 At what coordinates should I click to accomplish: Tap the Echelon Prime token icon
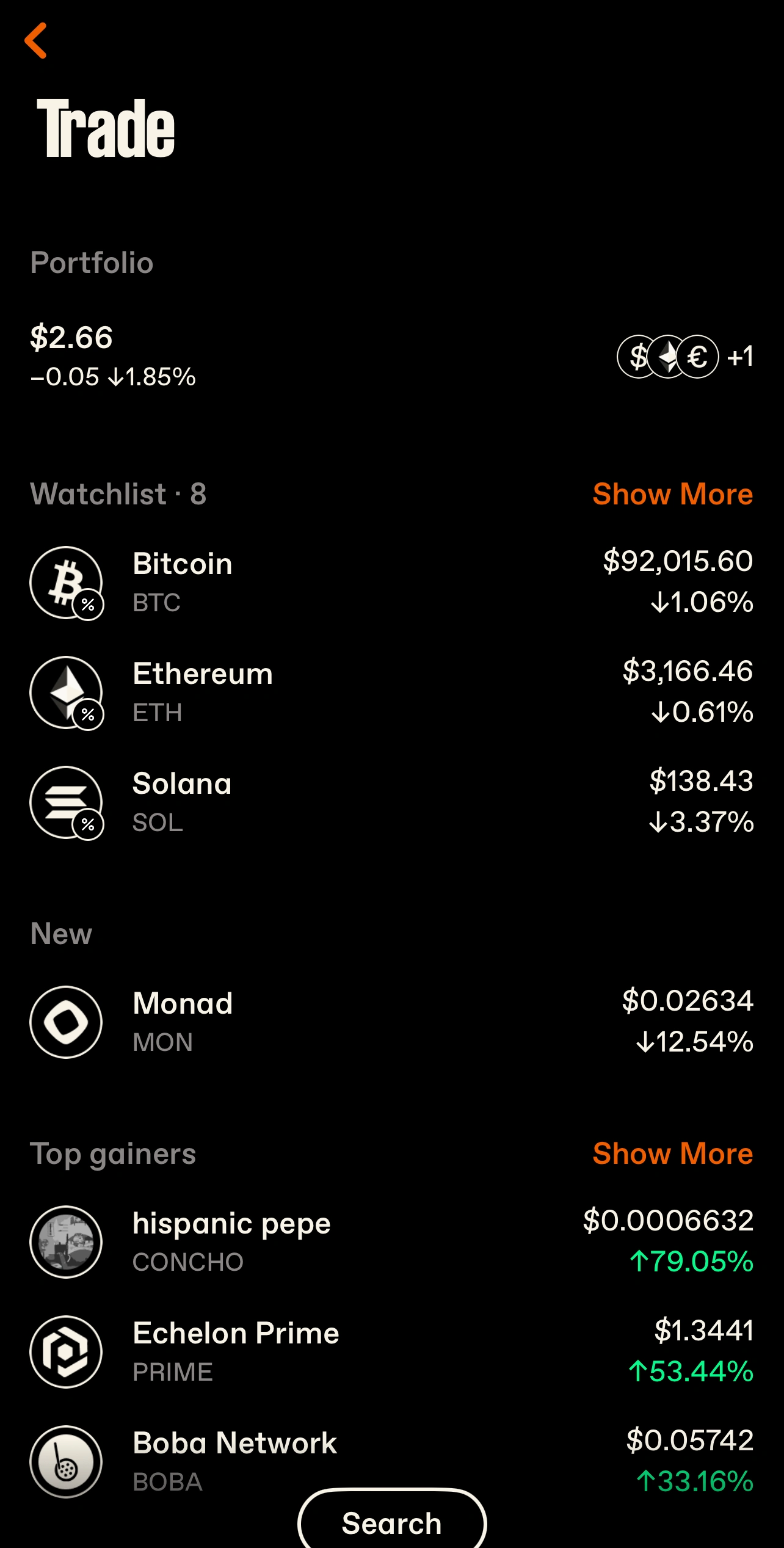pyautogui.click(x=66, y=1351)
